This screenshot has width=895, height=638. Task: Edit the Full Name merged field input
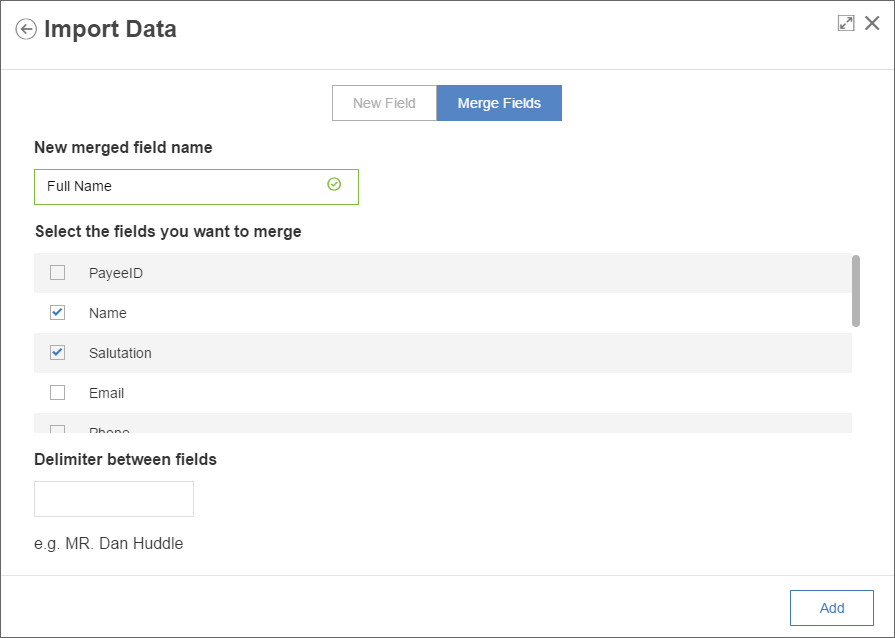click(x=196, y=187)
